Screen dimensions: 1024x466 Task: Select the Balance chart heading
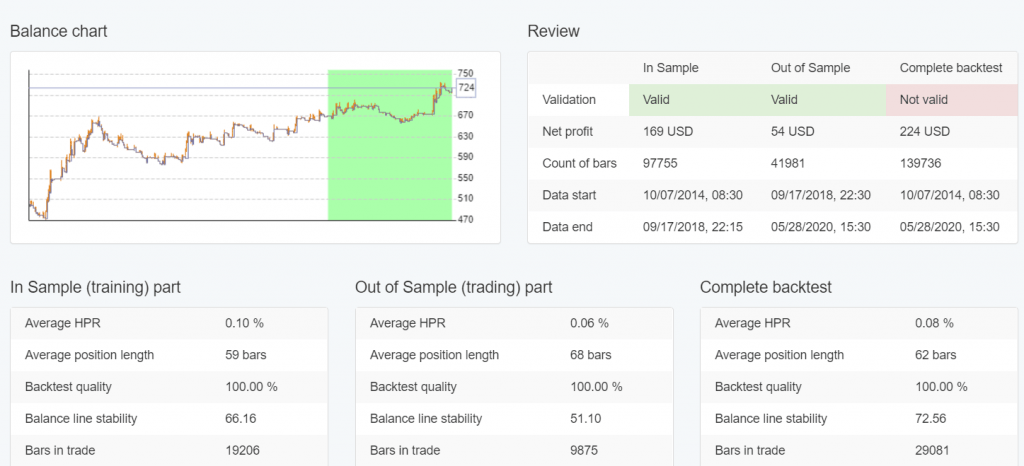point(58,31)
